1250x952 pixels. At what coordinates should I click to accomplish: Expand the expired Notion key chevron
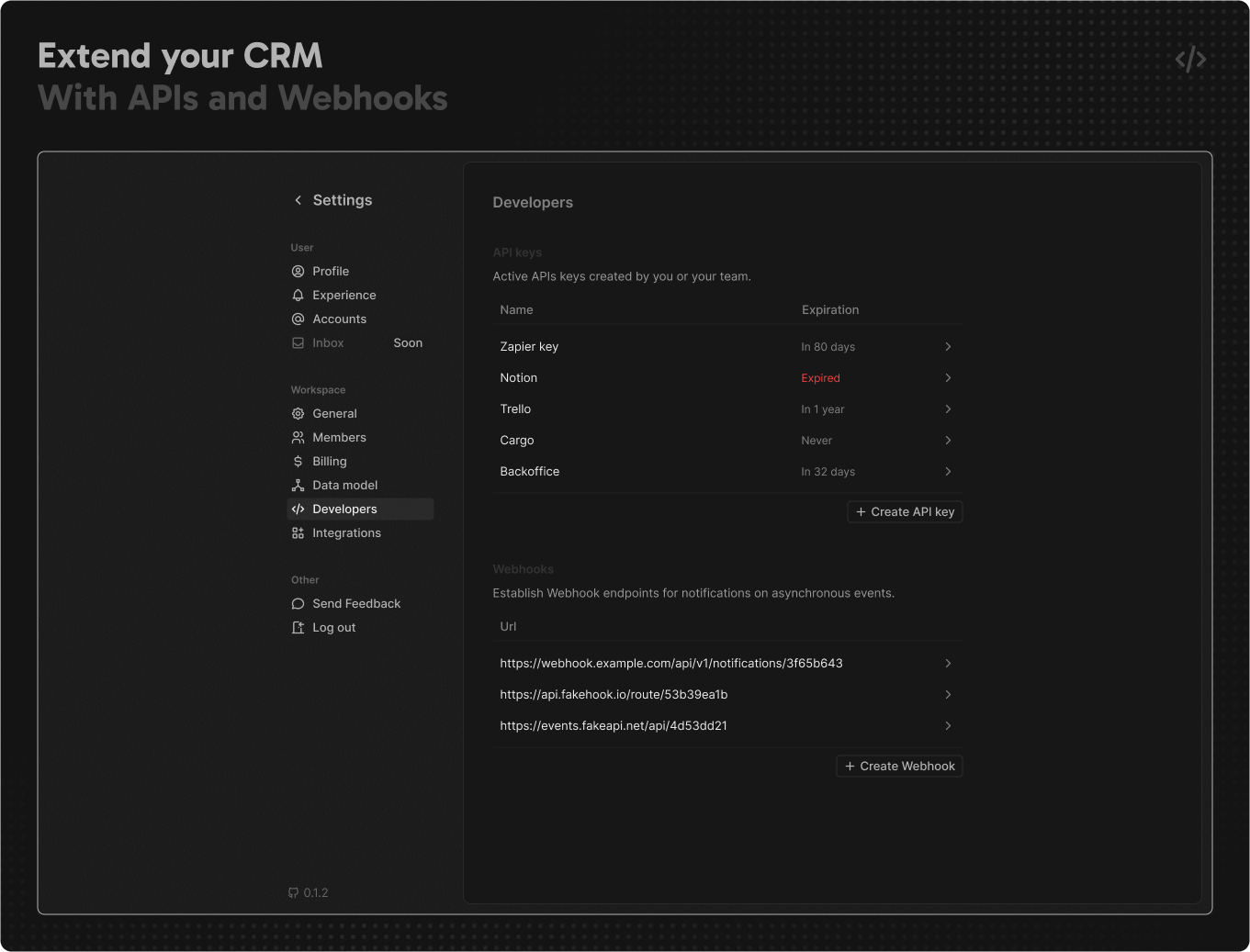click(948, 378)
